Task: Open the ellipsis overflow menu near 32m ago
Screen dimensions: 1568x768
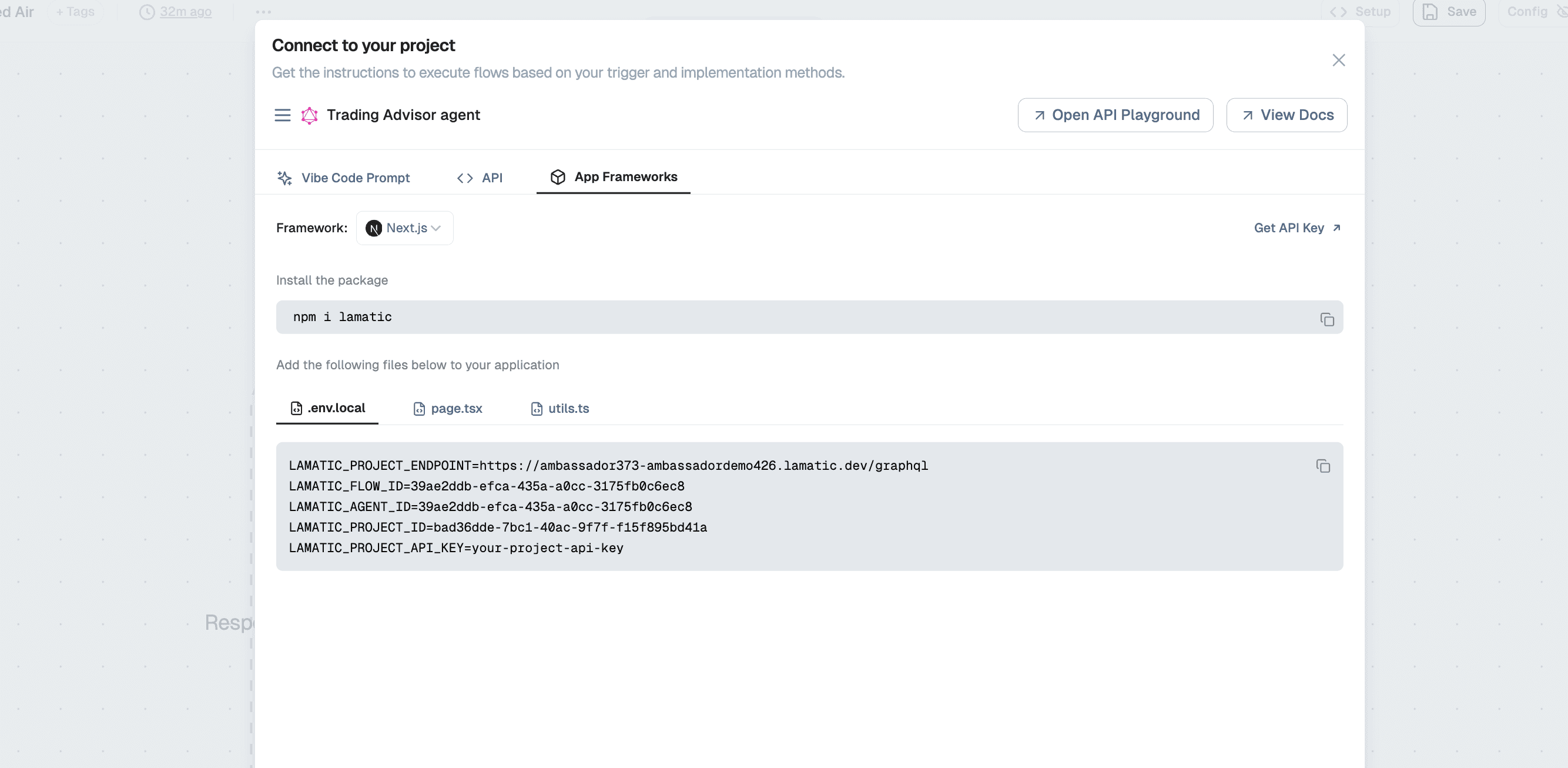Action: tap(262, 11)
